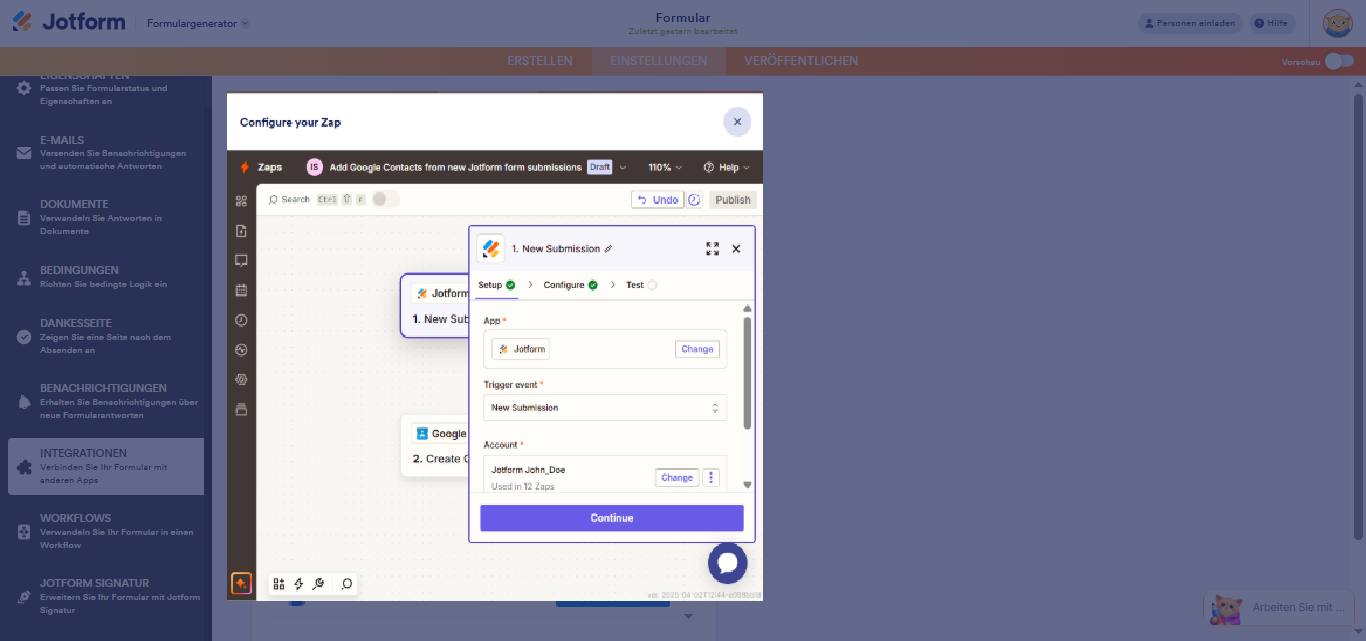The image size is (1366, 641).
Task: Open the zoom-to-fit icon in the New Submission panel
Action: (712, 248)
